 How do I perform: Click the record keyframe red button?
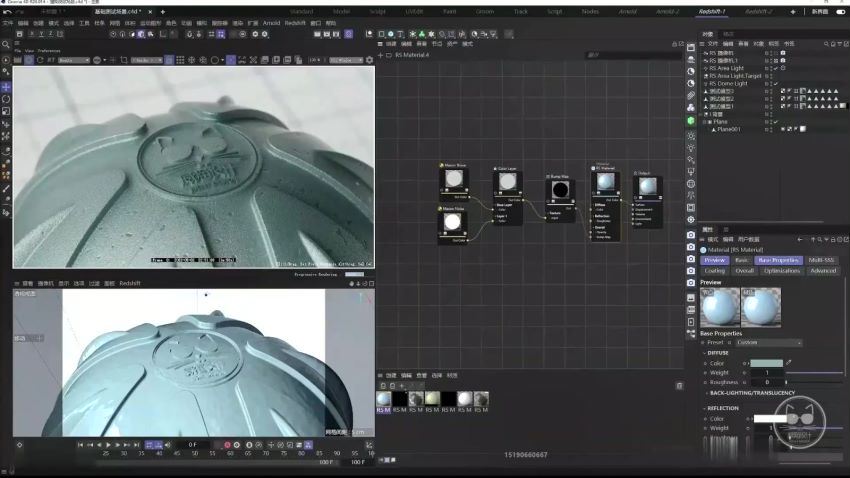[227, 445]
